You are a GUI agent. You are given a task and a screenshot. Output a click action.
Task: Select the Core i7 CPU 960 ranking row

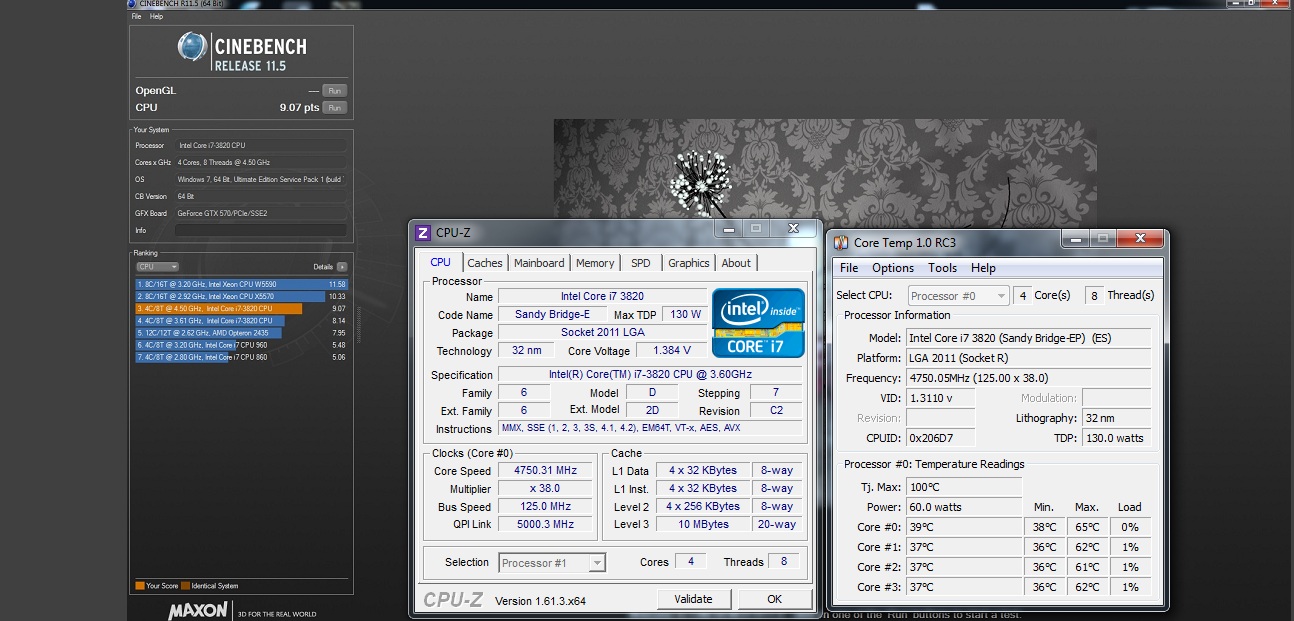pyautogui.click(x=241, y=344)
